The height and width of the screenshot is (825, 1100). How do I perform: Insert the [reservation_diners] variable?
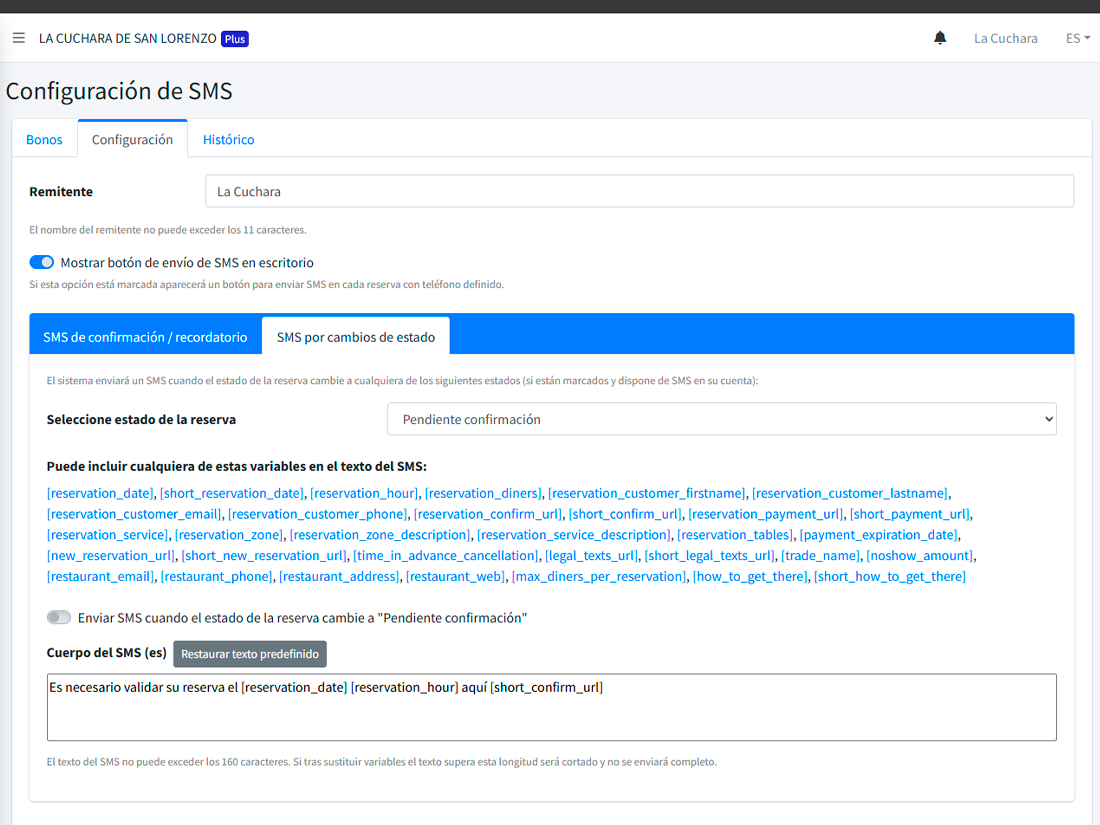click(x=483, y=493)
